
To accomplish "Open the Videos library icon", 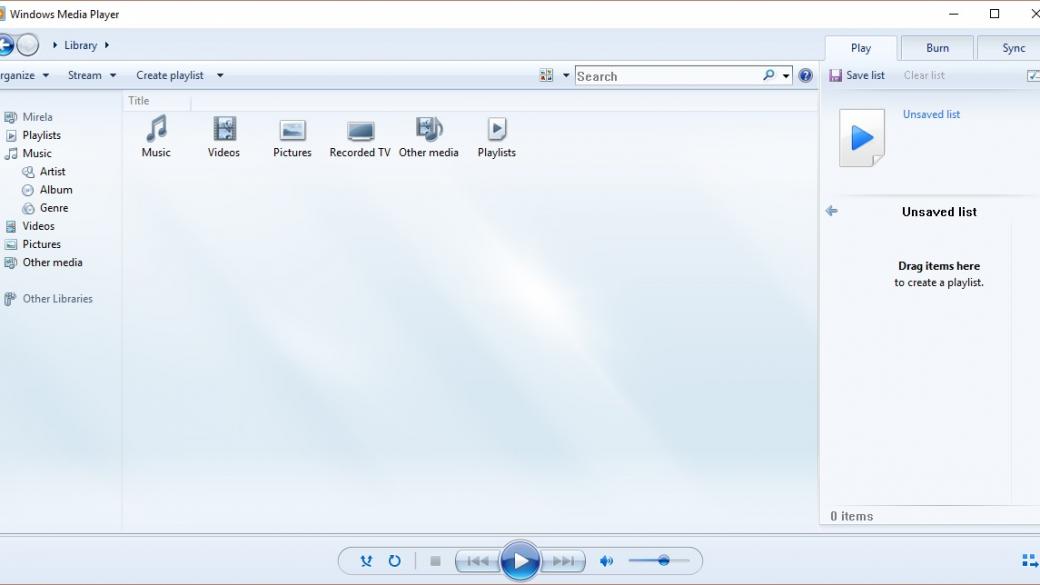I will 224,136.
